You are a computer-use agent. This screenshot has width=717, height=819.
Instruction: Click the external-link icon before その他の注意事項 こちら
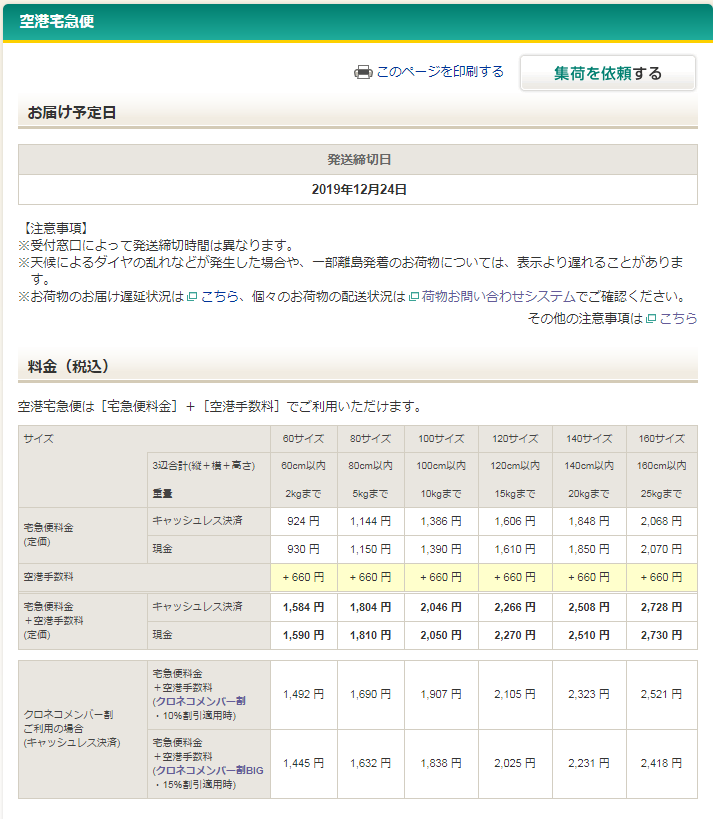(x=651, y=318)
